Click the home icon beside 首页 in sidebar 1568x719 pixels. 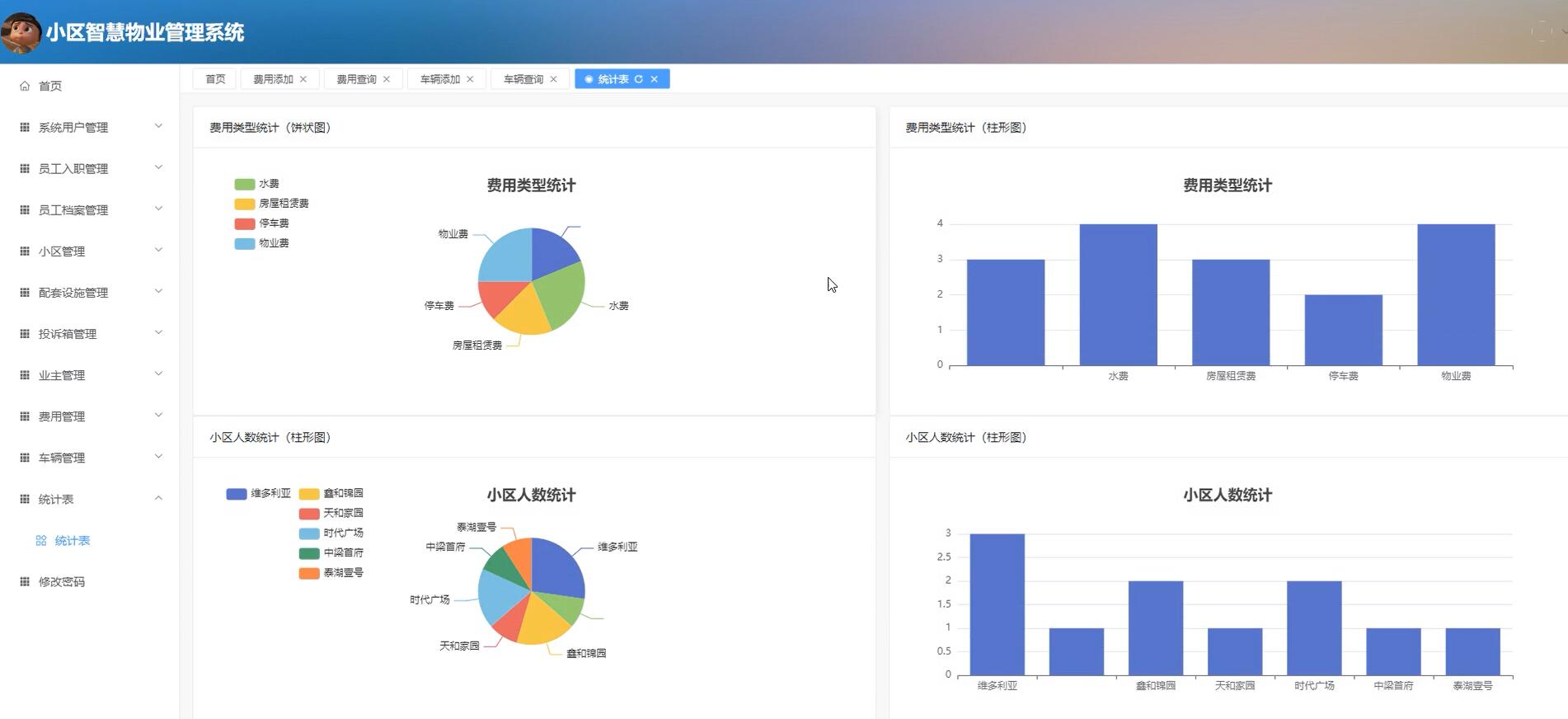(25, 86)
